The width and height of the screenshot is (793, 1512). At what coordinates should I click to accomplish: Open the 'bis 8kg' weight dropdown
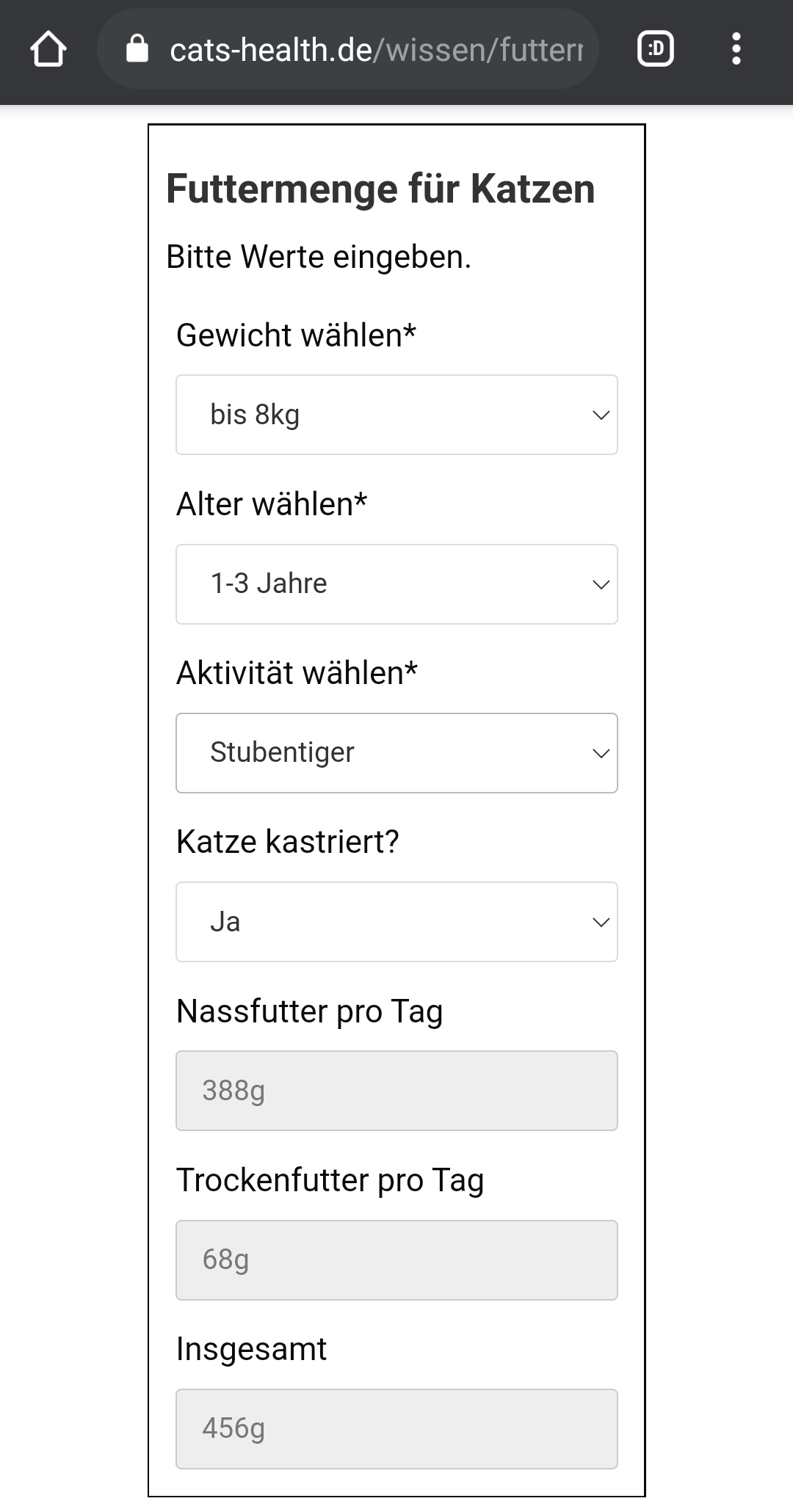point(396,415)
